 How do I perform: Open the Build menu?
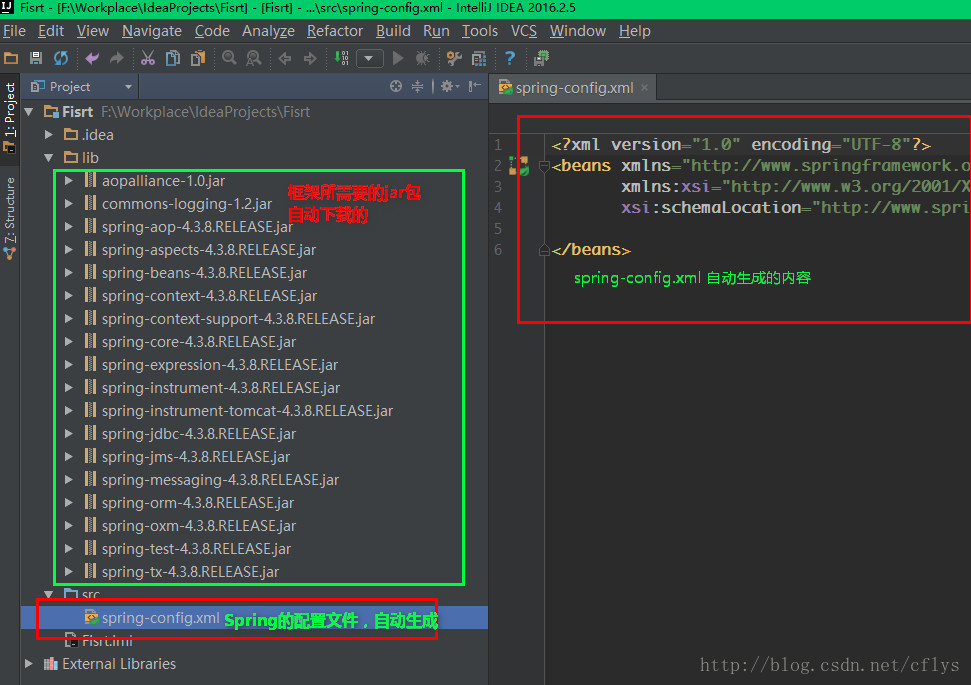(x=393, y=31)
